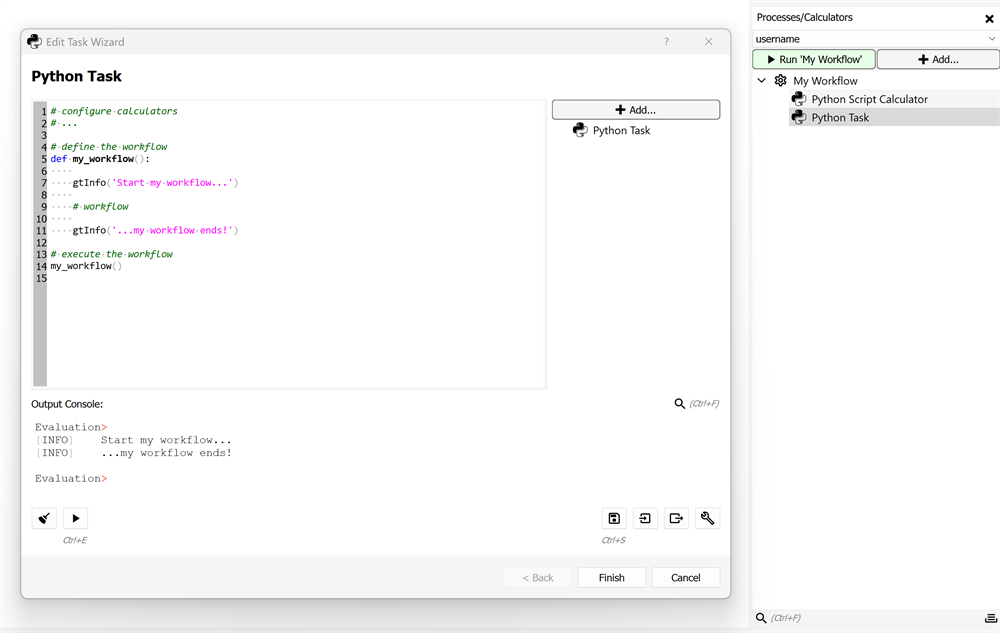1000x633 pixels.
Task: Close the Processes/Calculators panel
Action: coord(989,18)
